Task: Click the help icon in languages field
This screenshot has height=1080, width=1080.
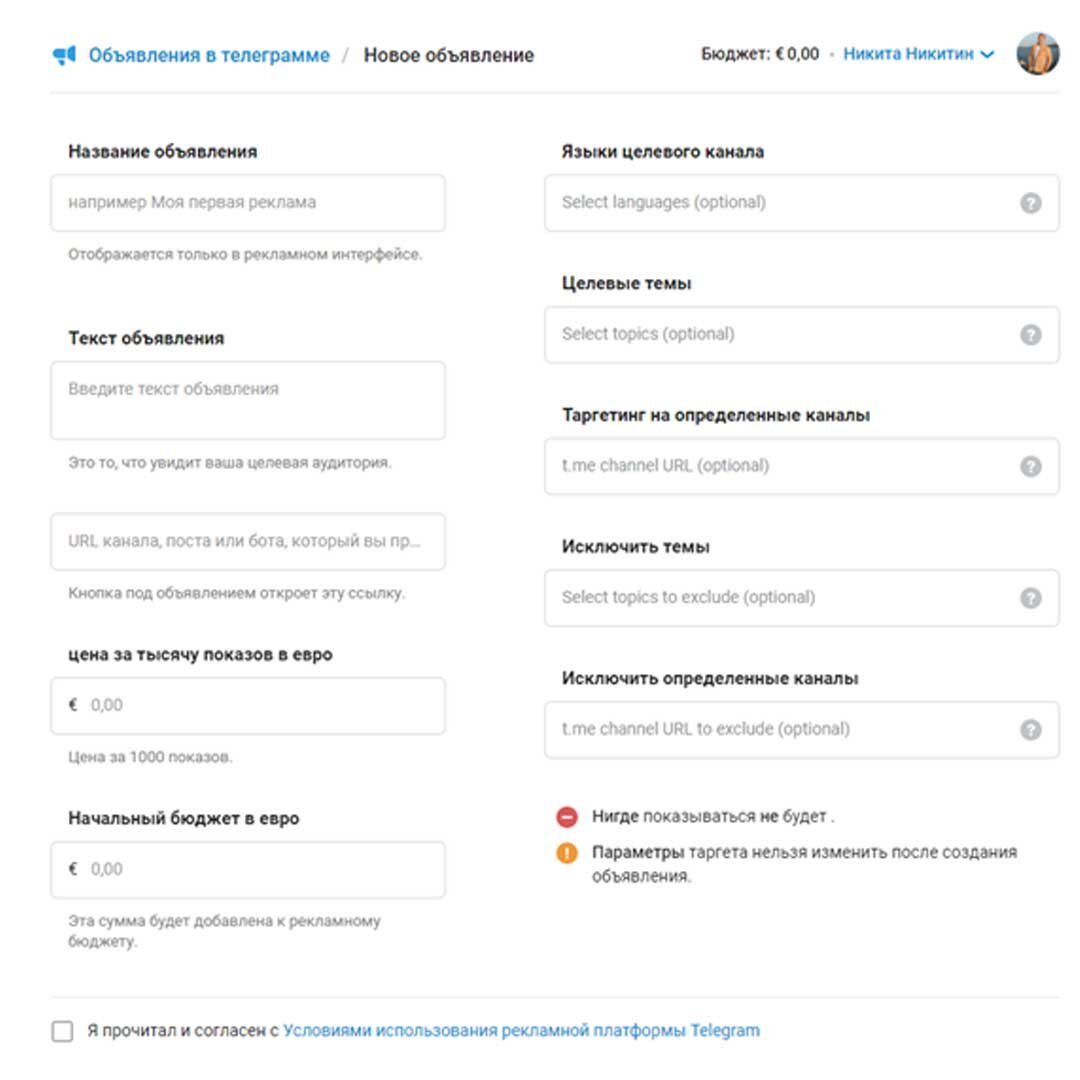Action: [x=1030, y=203]
